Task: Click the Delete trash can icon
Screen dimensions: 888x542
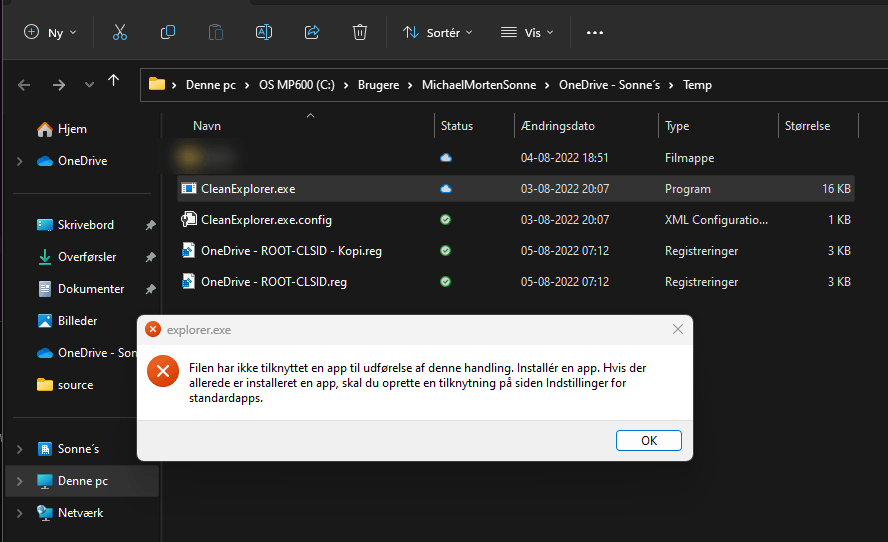Action: tap(360, 32)
